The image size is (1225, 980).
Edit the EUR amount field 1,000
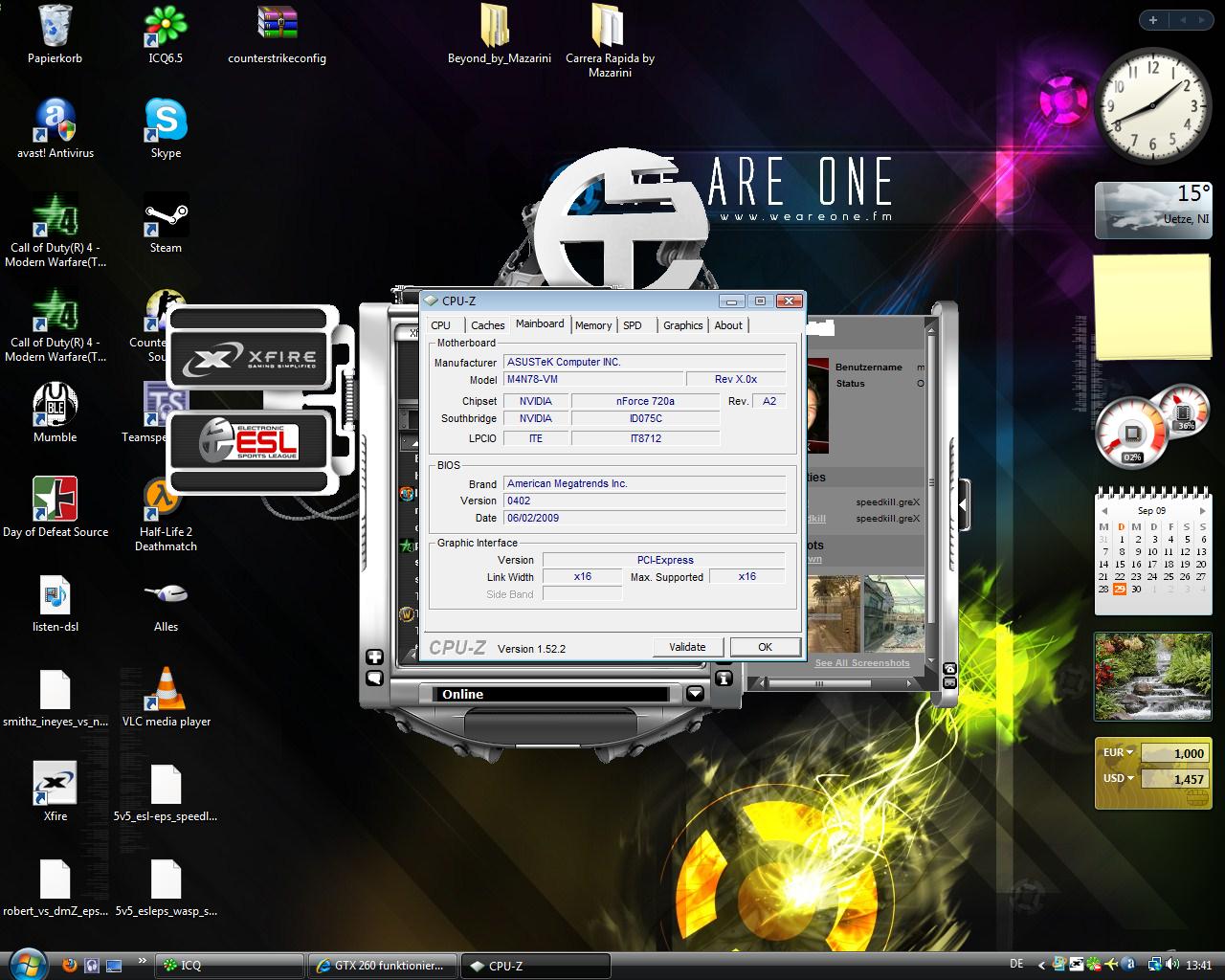point(1174,753)
